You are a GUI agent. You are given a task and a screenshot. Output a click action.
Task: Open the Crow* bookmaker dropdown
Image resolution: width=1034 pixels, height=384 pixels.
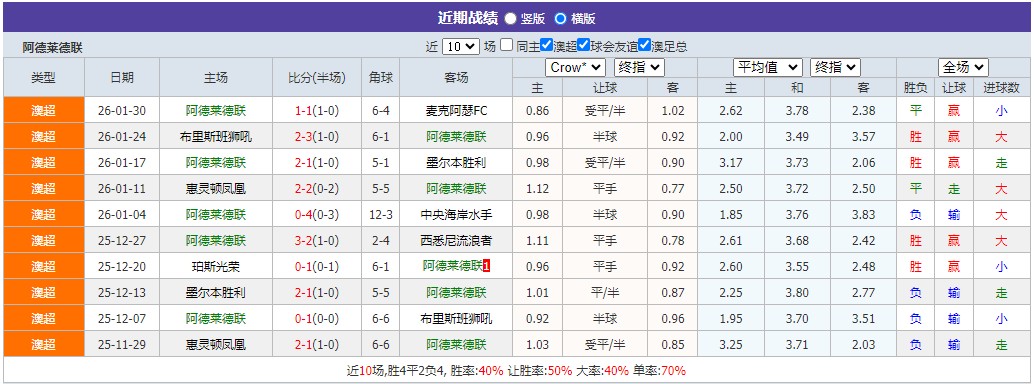[575, 67]
